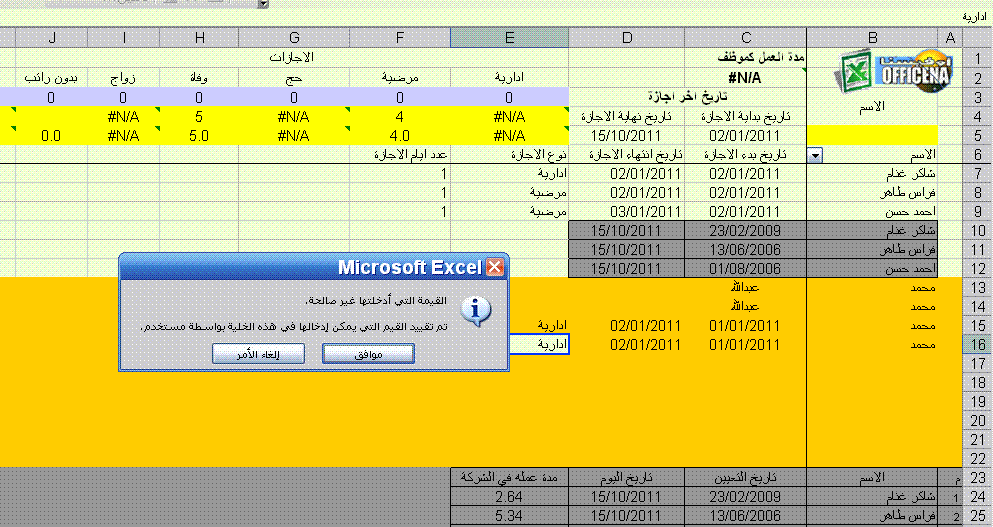The height and width of the screenshot is (527, 993).
Task: Select column B header
Action: (872, 37)
